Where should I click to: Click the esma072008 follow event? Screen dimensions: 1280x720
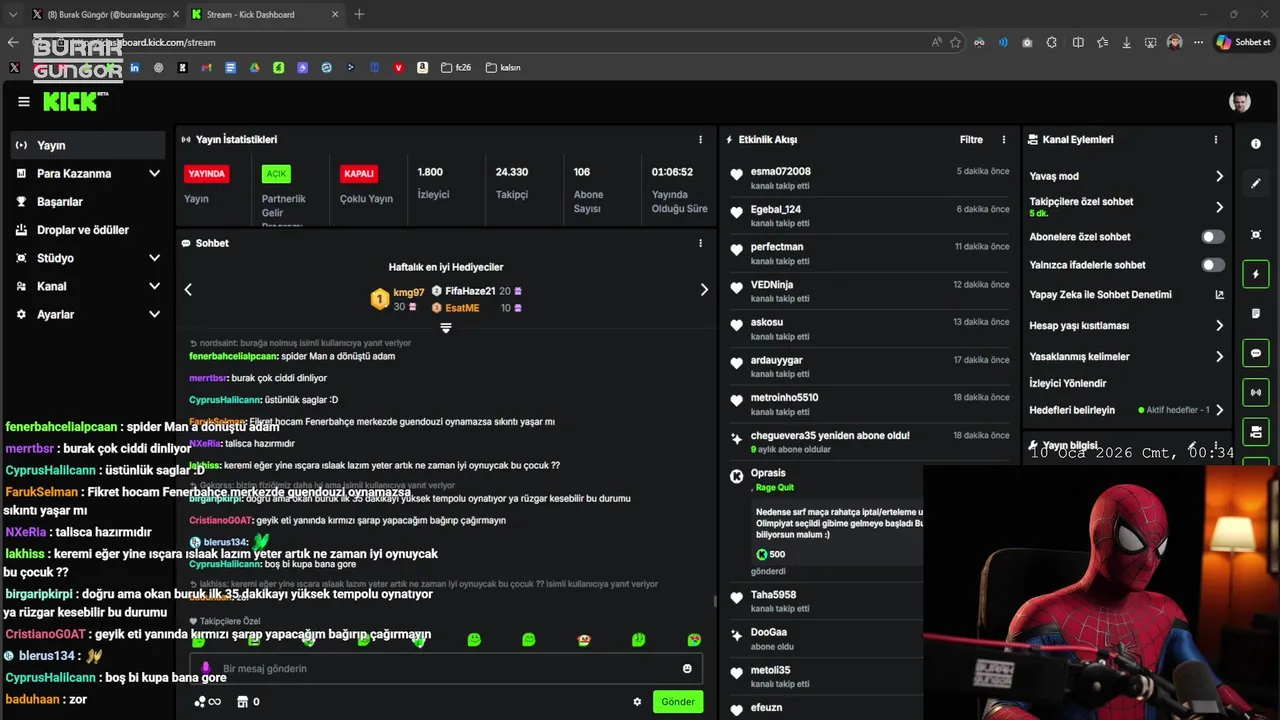click(869, 178)
